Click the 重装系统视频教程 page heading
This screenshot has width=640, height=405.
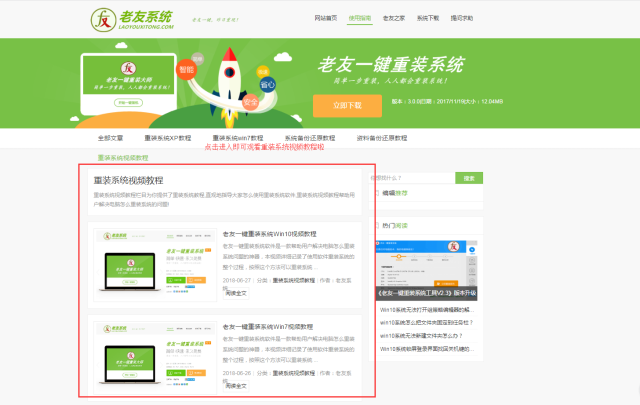click(128, 180)
